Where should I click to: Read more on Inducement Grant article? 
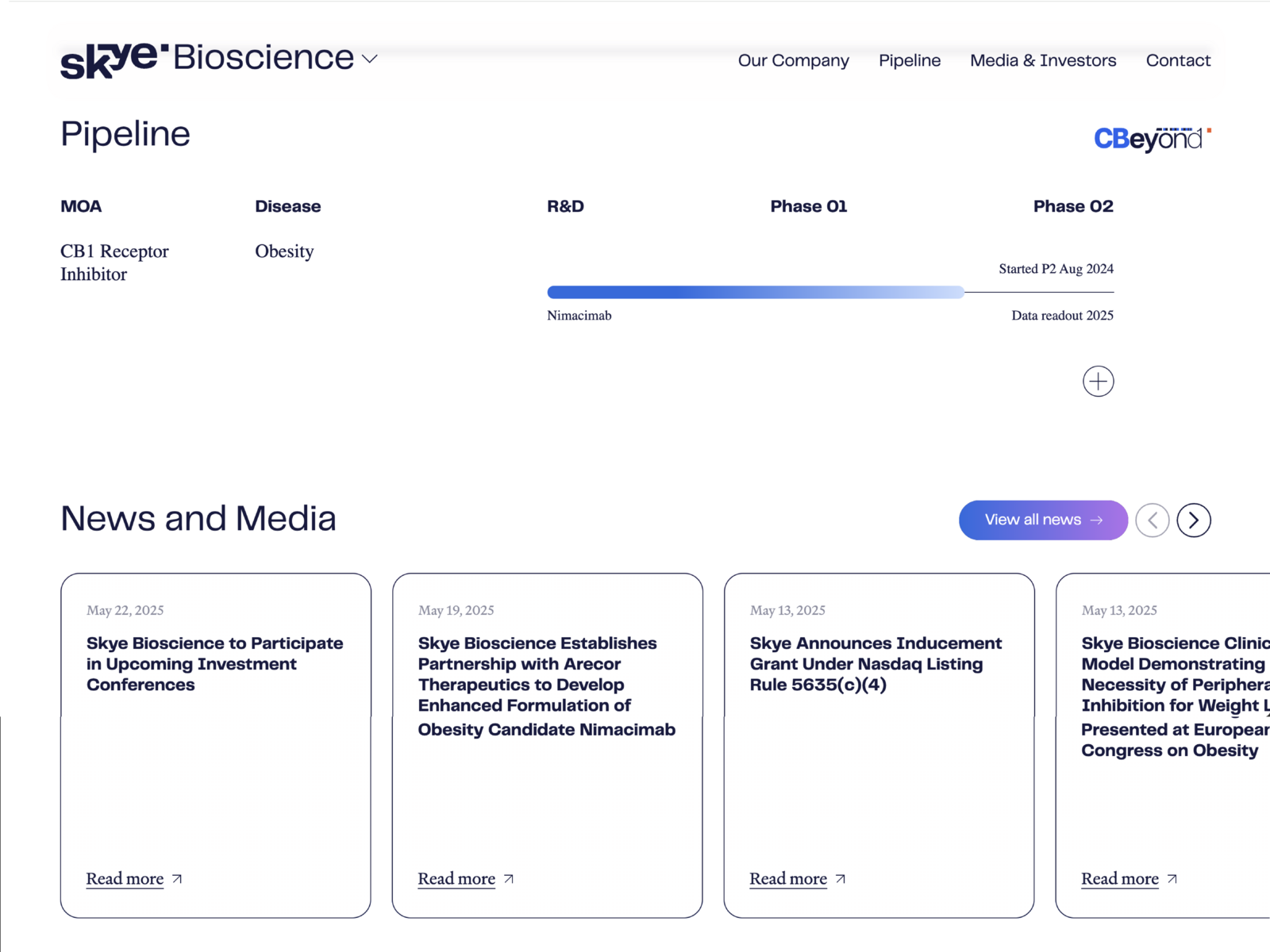(x=788, y=878)
